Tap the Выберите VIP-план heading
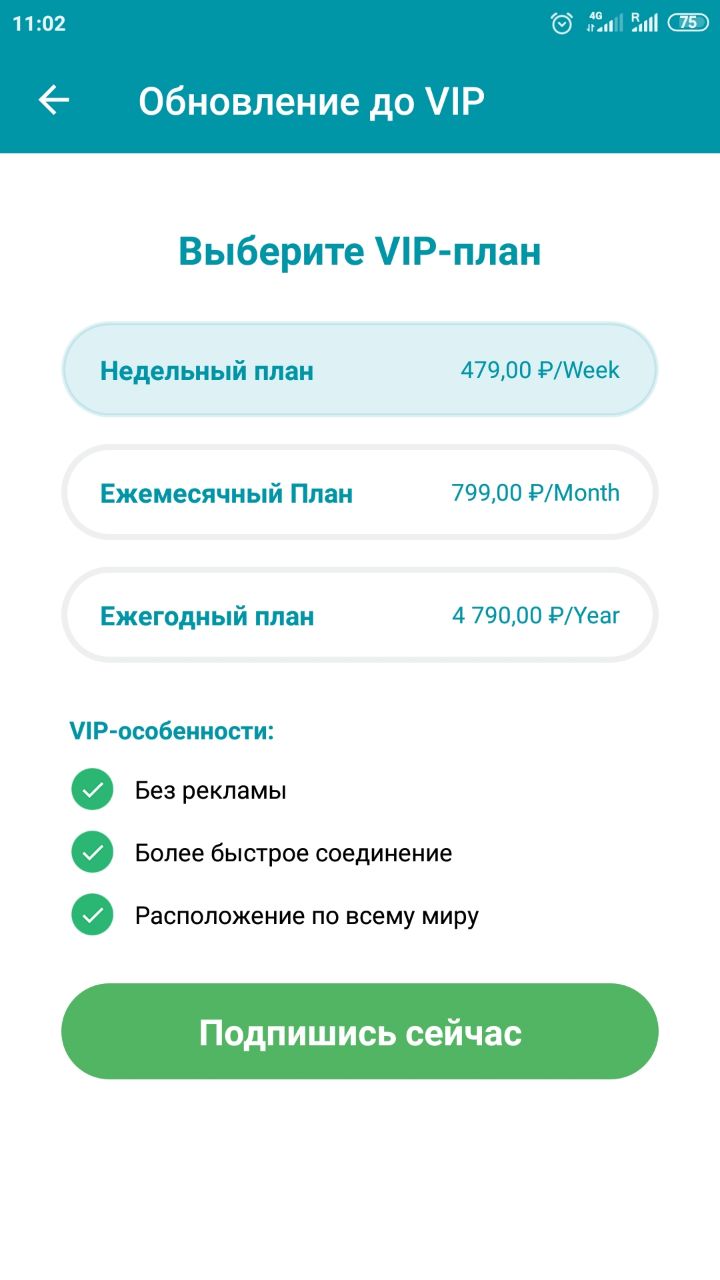Viewport: 720px width, 1280px height. pos(360,251)
